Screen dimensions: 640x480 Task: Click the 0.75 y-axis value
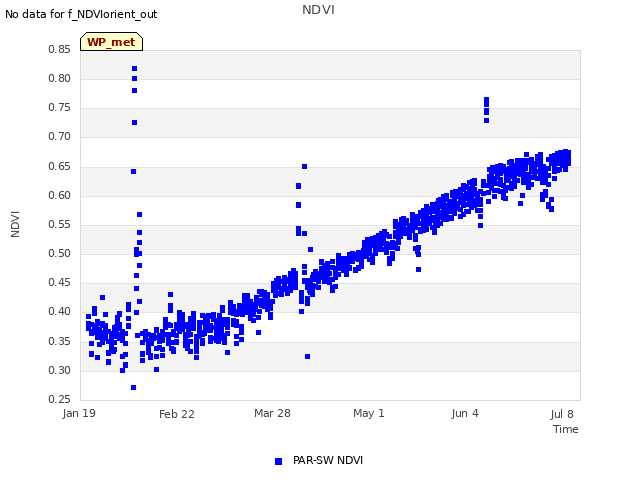tap(60, 107)
